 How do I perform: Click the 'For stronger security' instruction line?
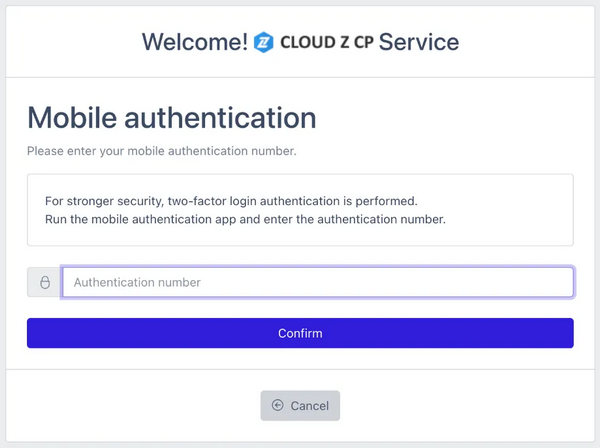[231, 201]
